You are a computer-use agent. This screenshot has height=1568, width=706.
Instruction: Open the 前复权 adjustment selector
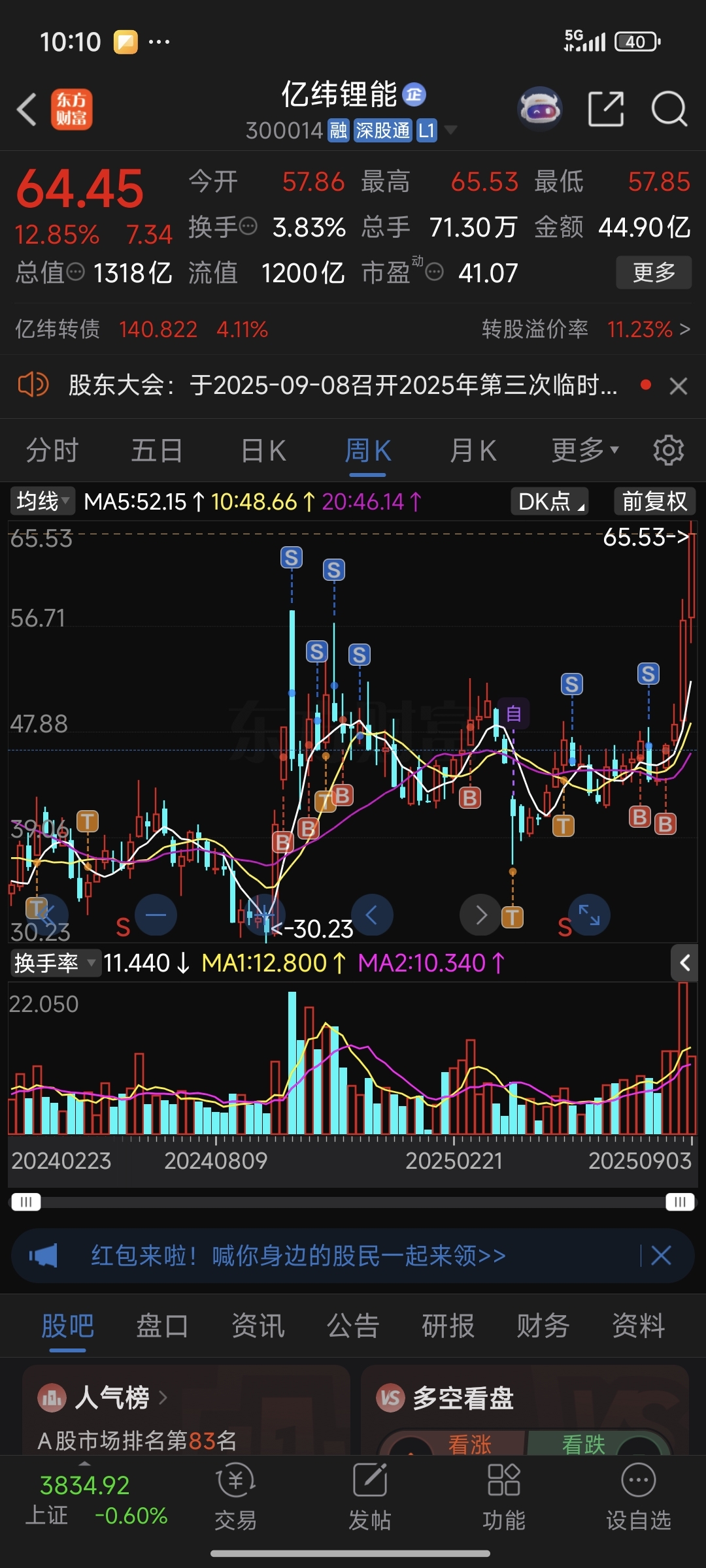click(x=654, y=502)
